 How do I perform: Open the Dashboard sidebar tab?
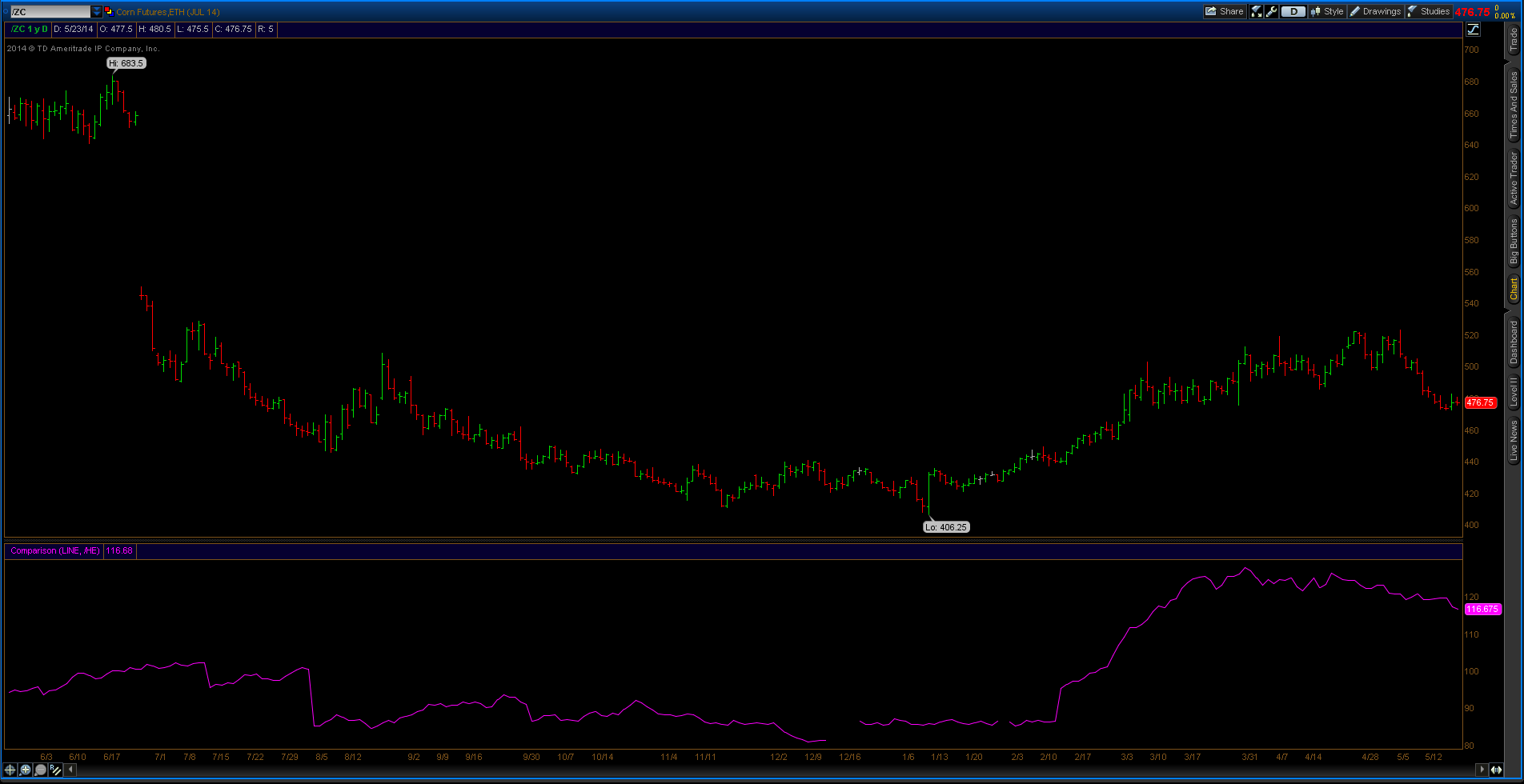tap(1513, 342)
